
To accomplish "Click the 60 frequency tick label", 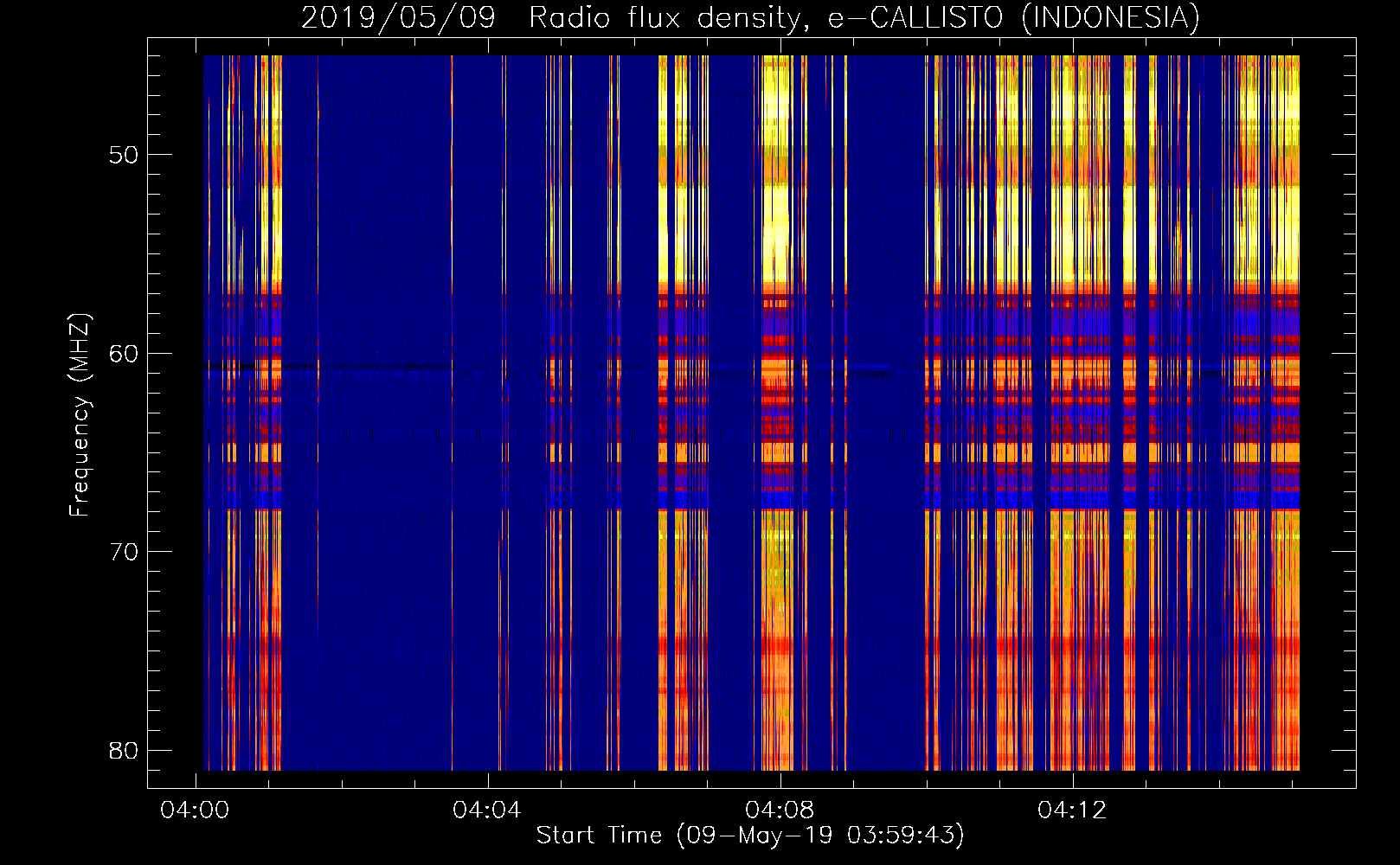I will (x=124, y=353).
